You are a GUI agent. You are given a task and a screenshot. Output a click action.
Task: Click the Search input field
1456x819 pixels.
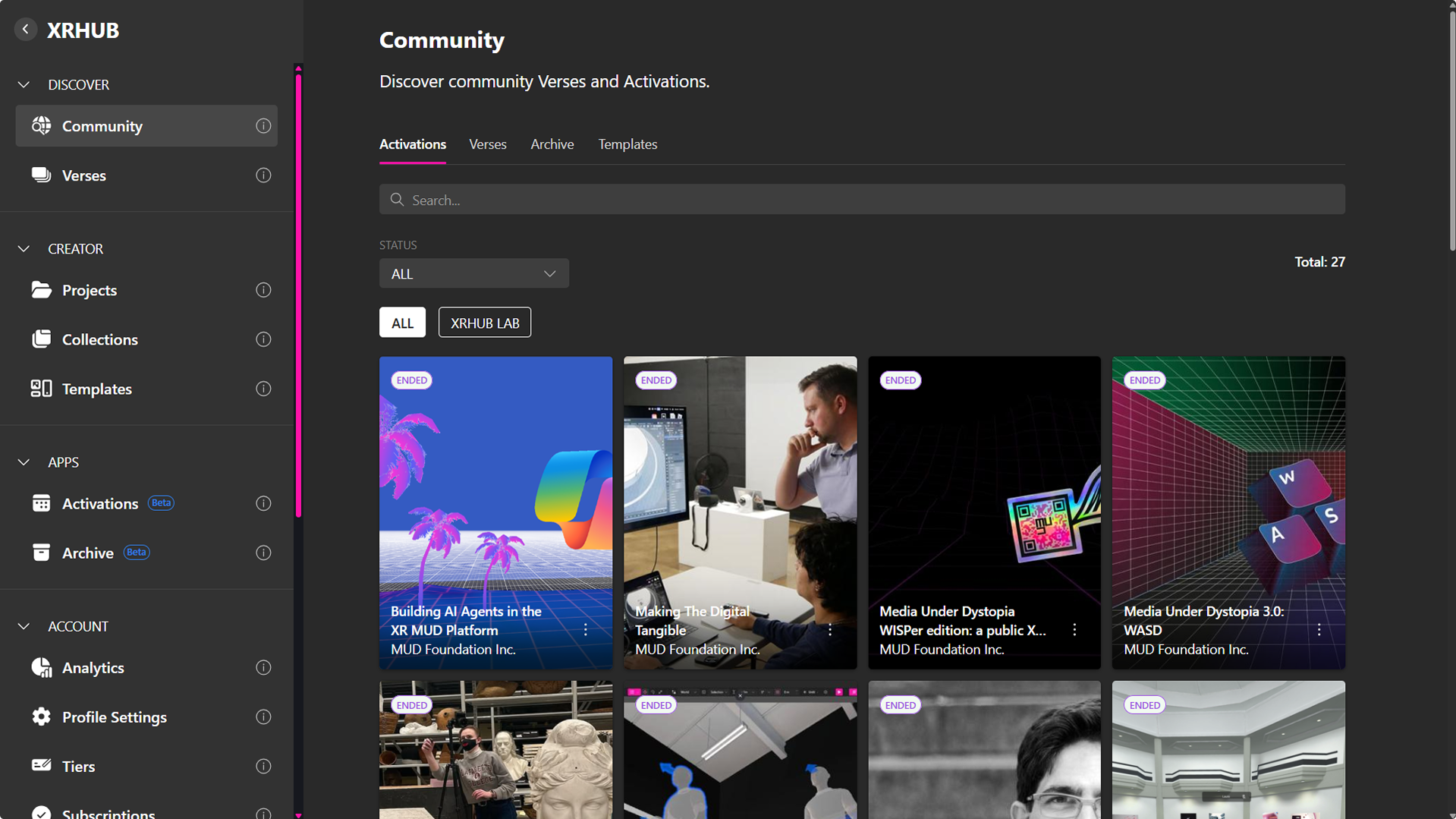[861, 200]
